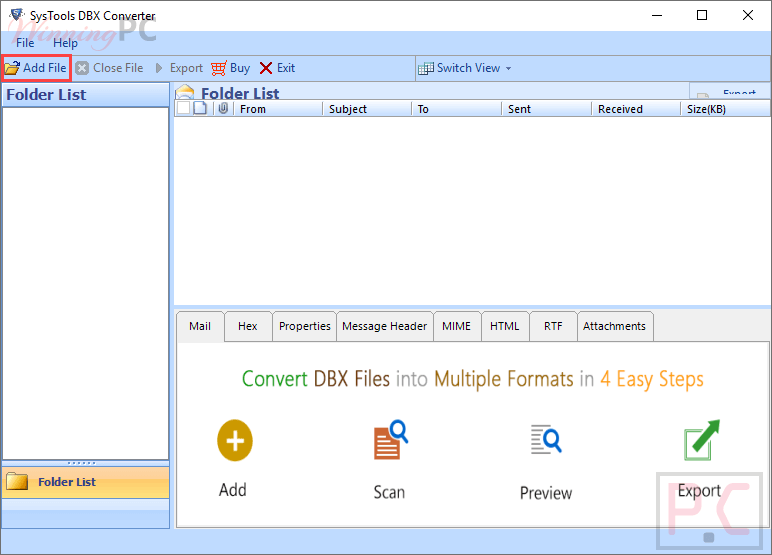Click the Export arrow icon in toolbar
The width and height of the screenshot is (772, 555).
click(x=159, y=68)
